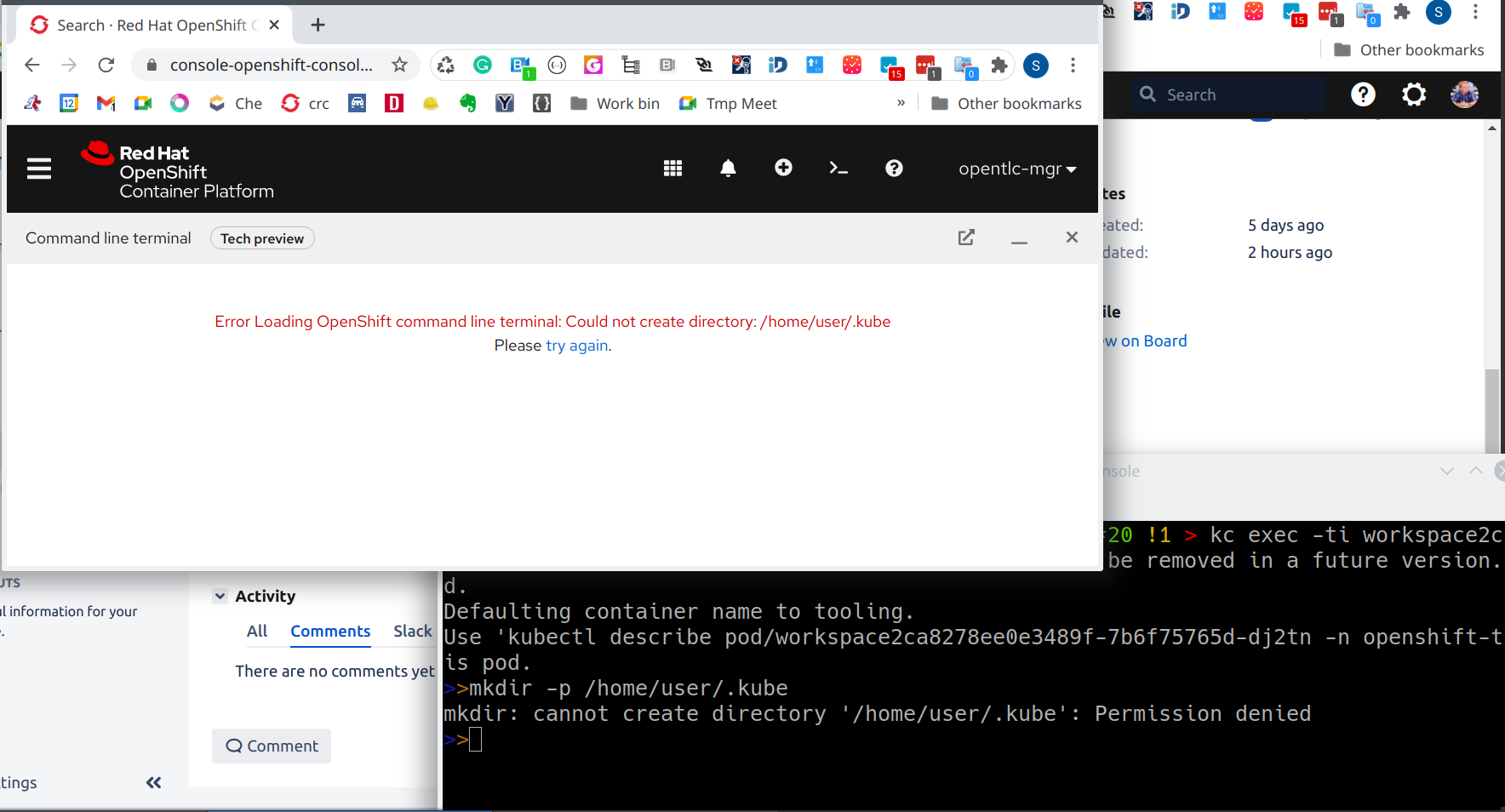The height and width of the screenshot is (812, 1505).
Task: Click up chevron in background console bar
Action: pyautogui.click(x=1476, y=471)
